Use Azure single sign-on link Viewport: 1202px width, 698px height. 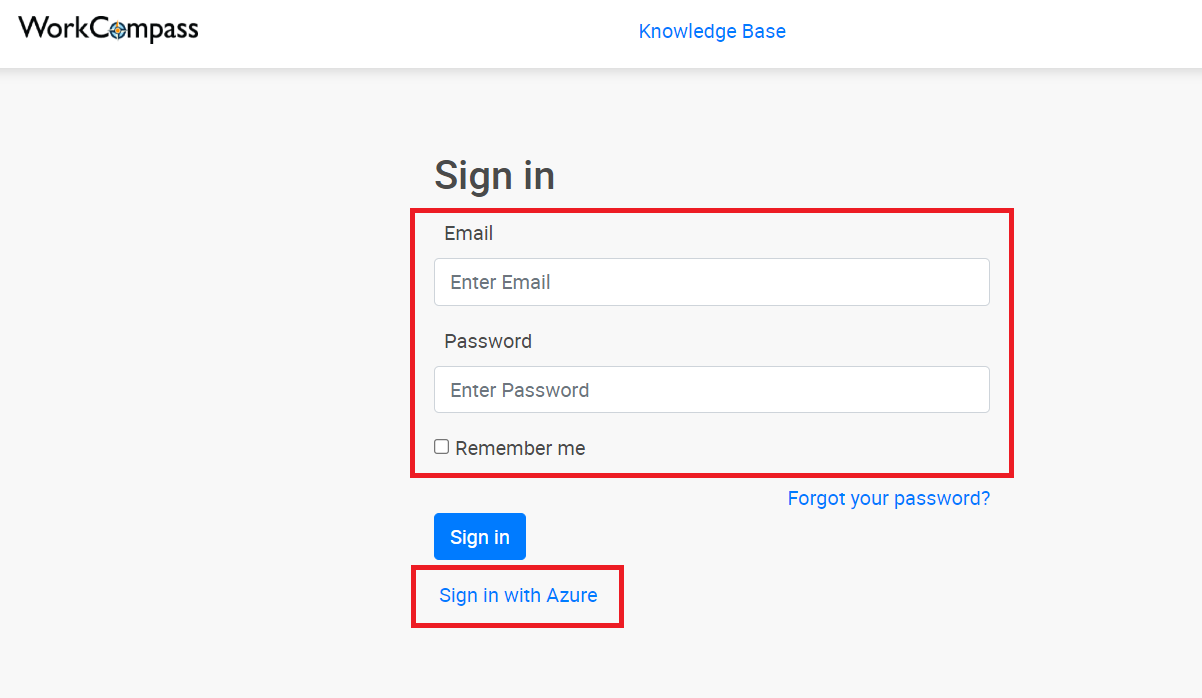(x=518, y=595)
